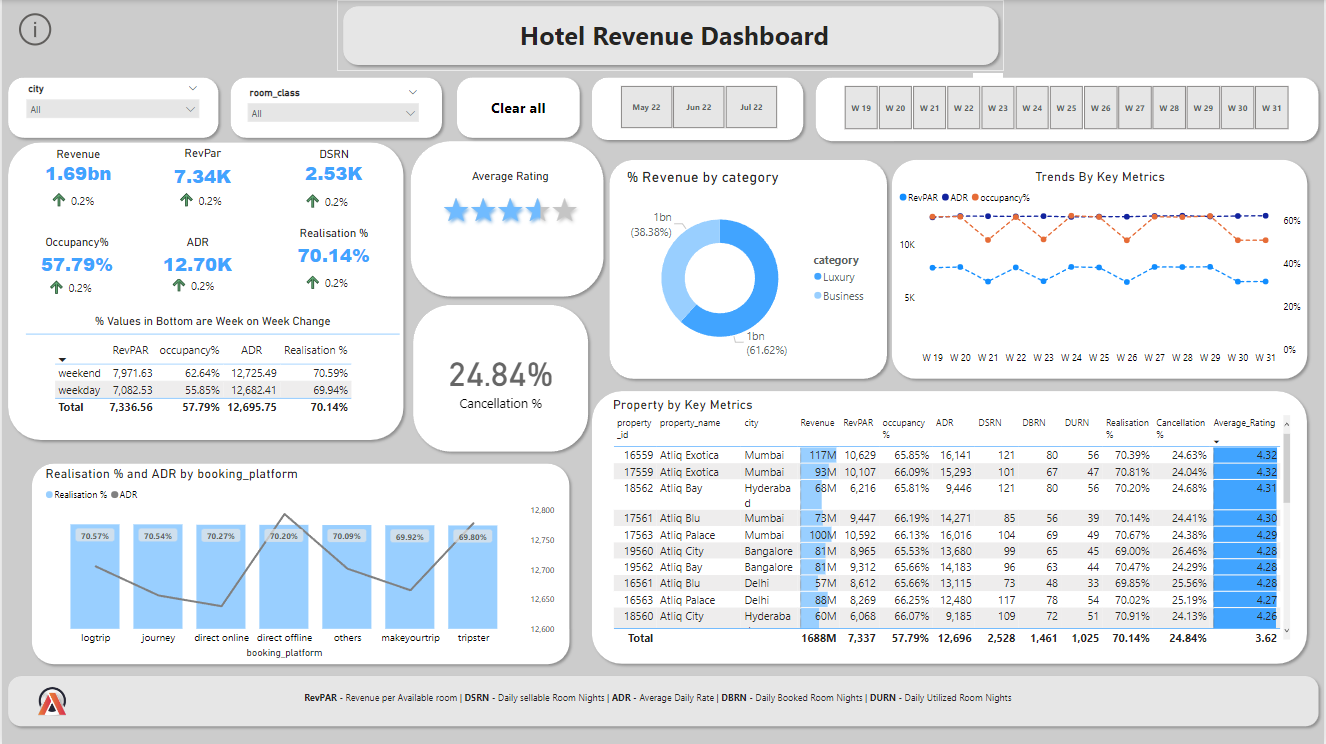Sort table by Revenue column header
1326x744 pixels.
[817, 423]
